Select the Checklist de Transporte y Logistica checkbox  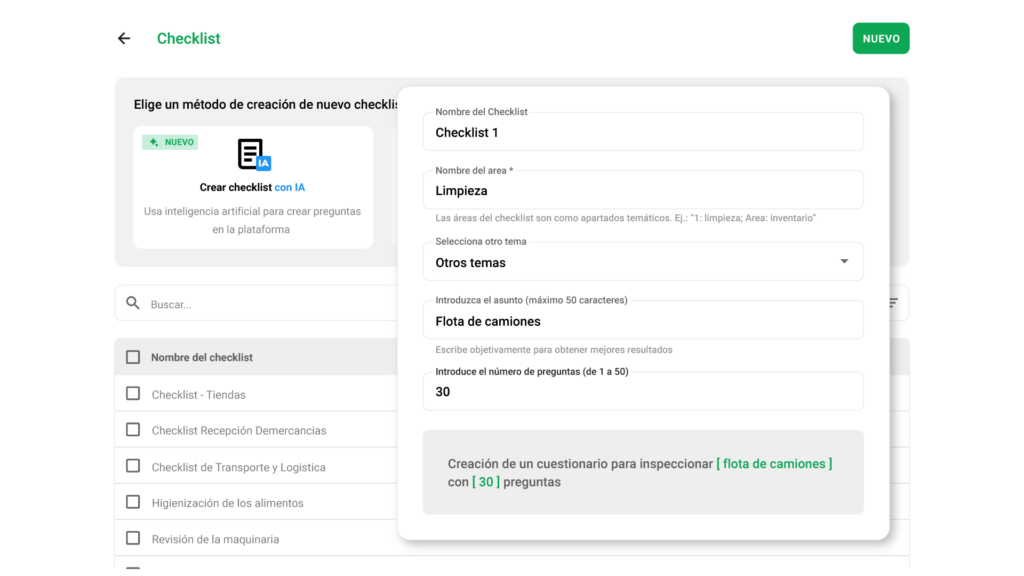coord(133,466)
